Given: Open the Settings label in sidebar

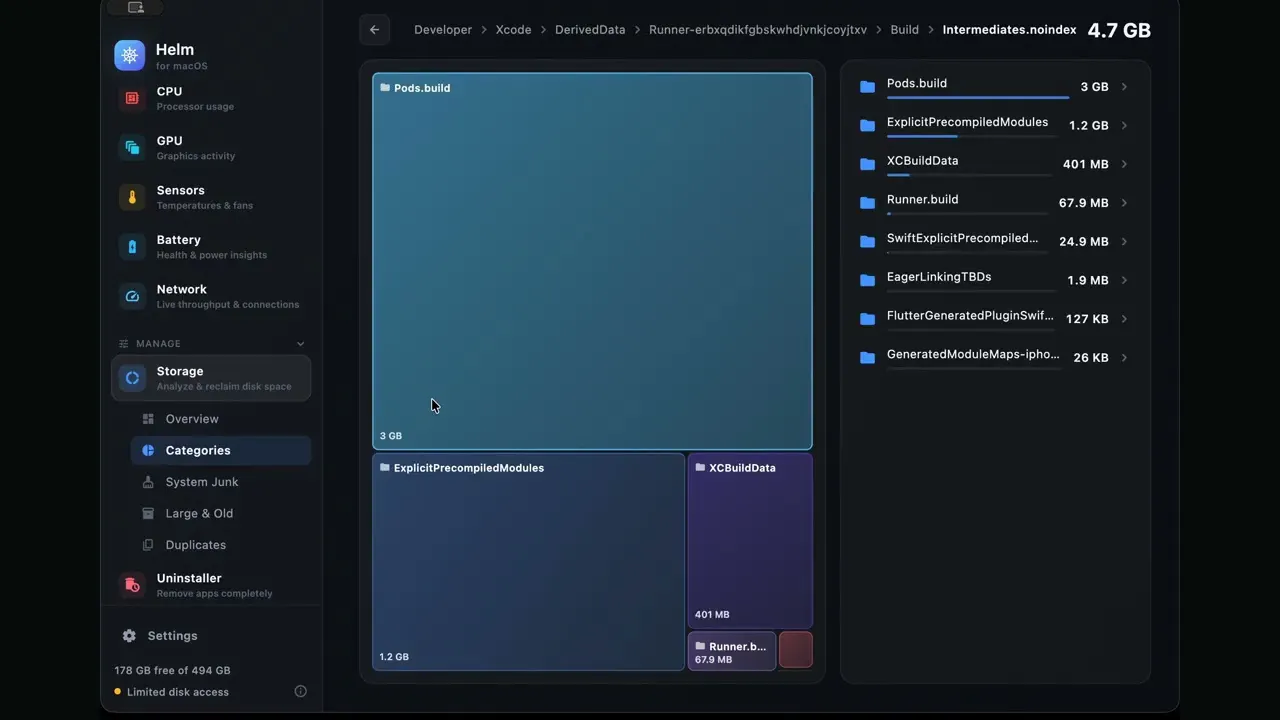Looking at the screenshot, I should pyautogui.click(x=173, y=636).
